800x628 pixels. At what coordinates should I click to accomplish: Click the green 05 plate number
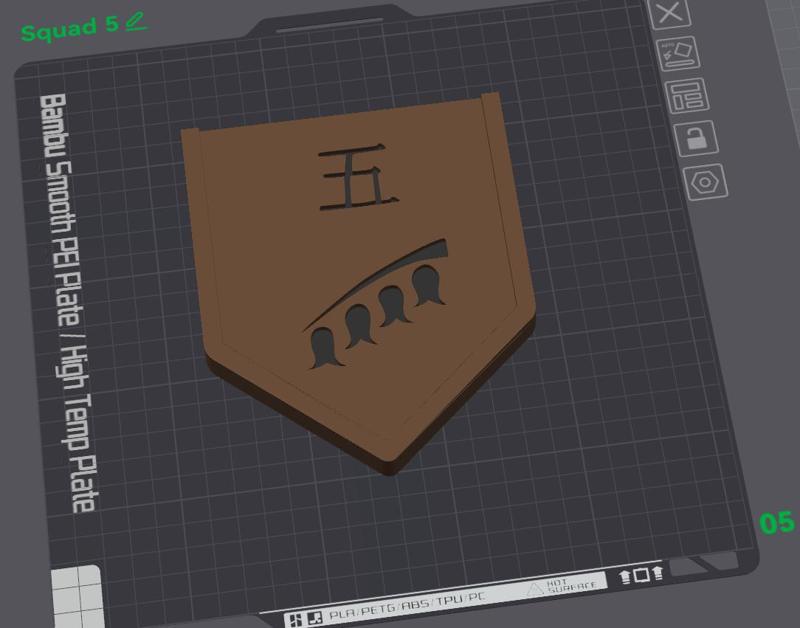[777, 523]
